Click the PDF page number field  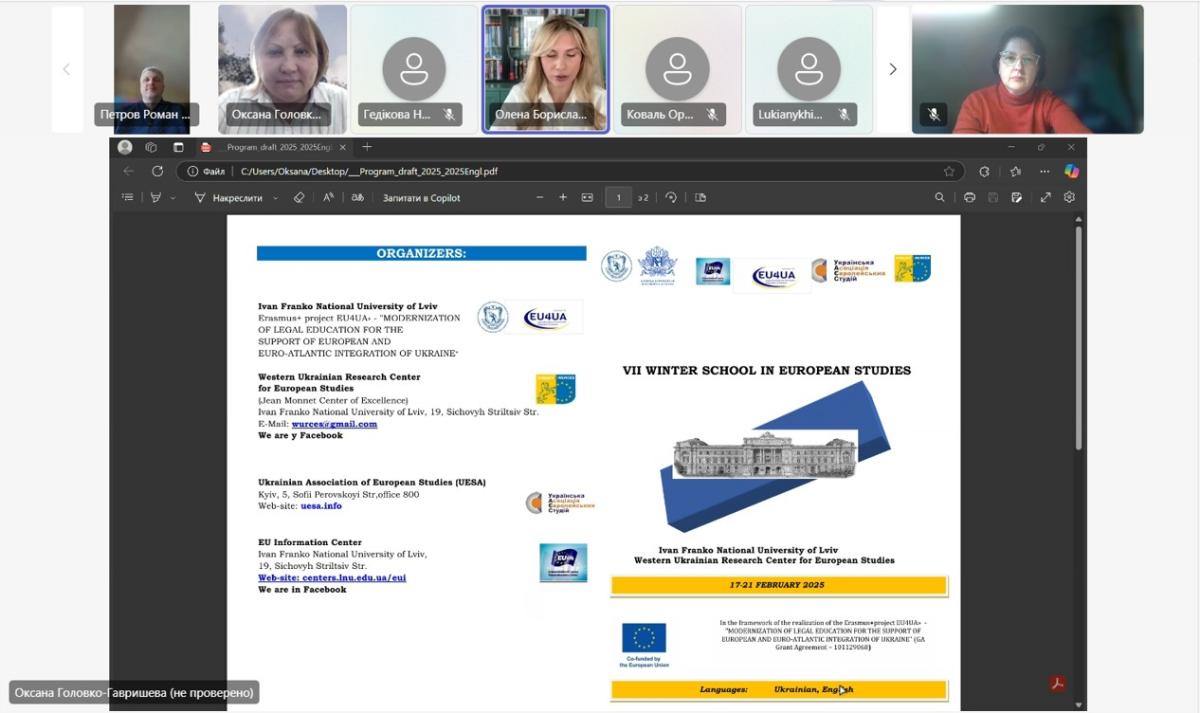tap(618, 198)
